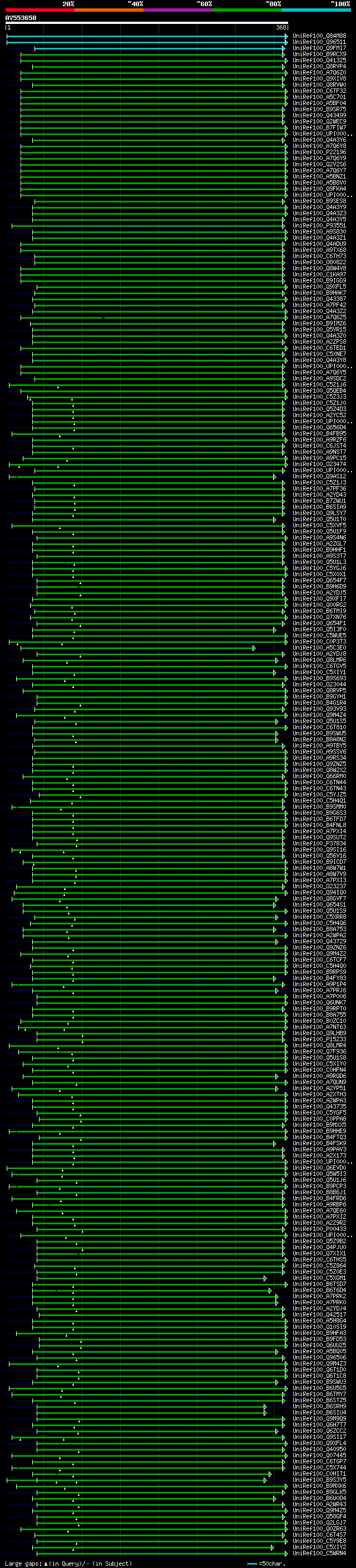Select the UniRef100_O23044 label
The image size is (356, 1568).
point(319,684)
